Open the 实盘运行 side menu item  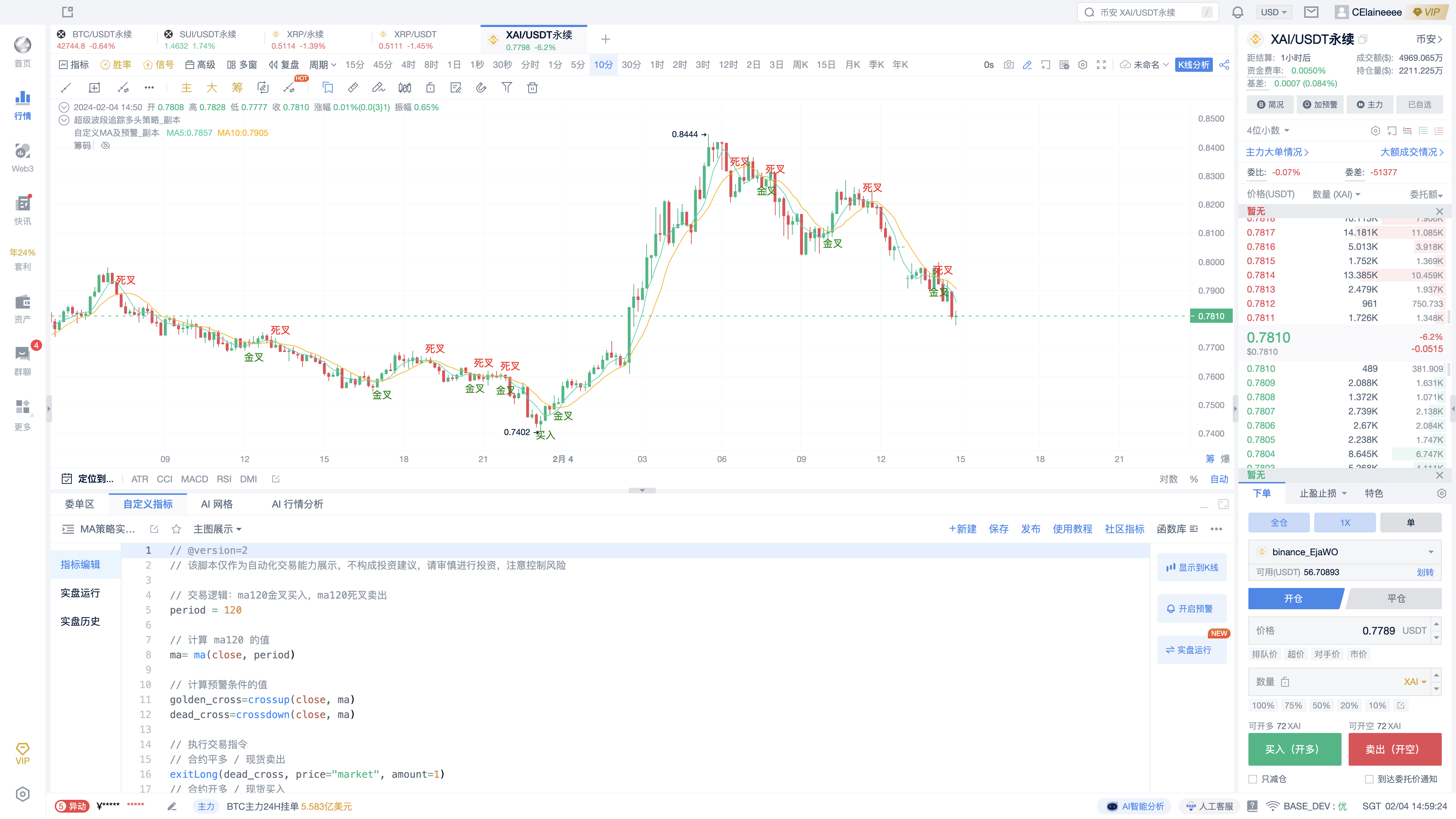pos(80,593)
